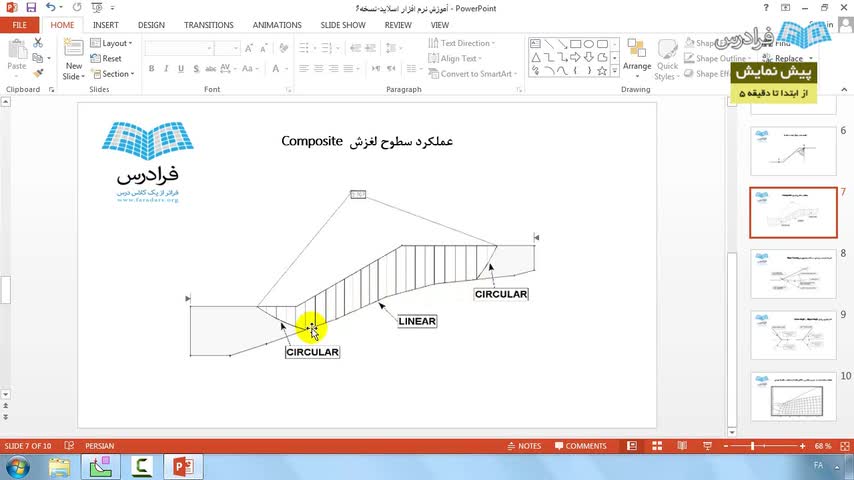The height and width of the screenshot is (480, 854).
Task: Click the Paste button
Action: point(17,55)
